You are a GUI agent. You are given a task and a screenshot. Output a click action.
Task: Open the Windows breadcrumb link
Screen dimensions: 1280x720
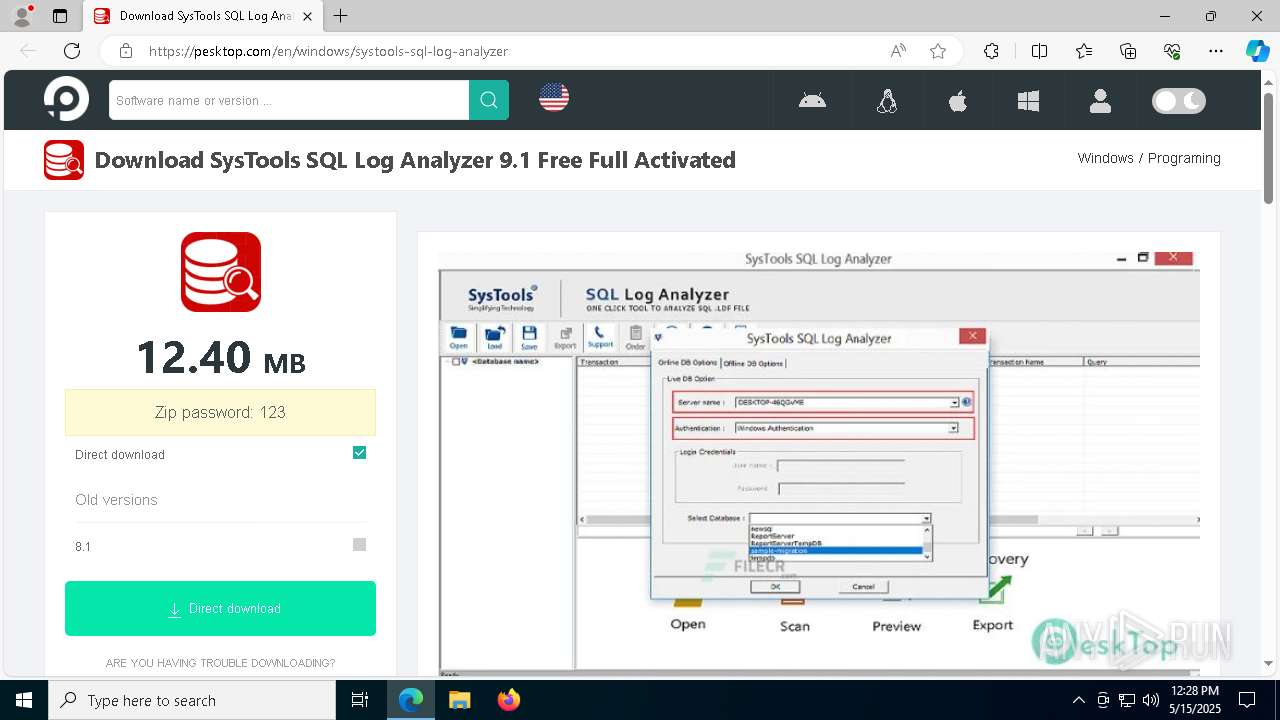[x=1105, y=158]
